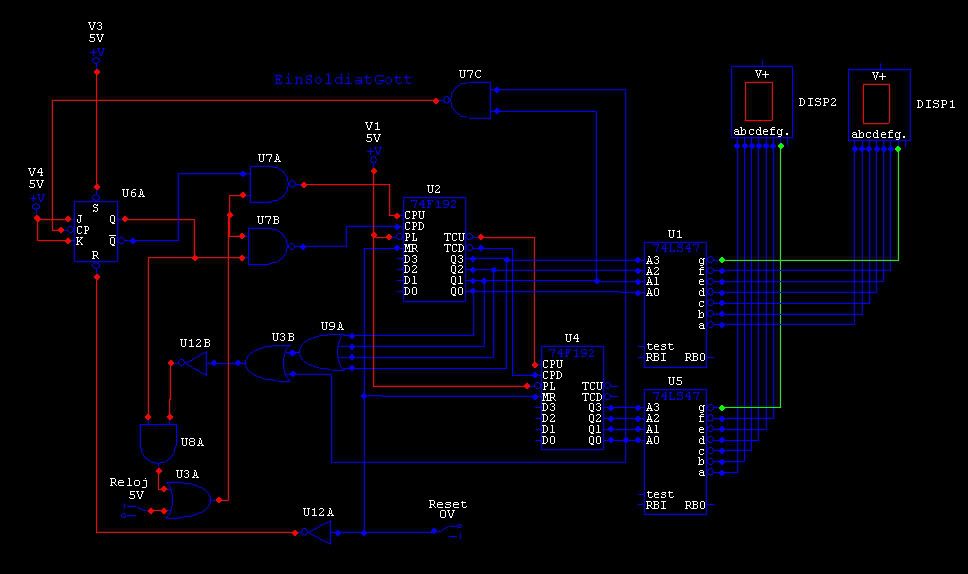Image resolution: width=968 pixels, height=574 pixels.
Task: Select the EinSoldiatGott text label
Action: pyautogui.click(x=343, y=79)
